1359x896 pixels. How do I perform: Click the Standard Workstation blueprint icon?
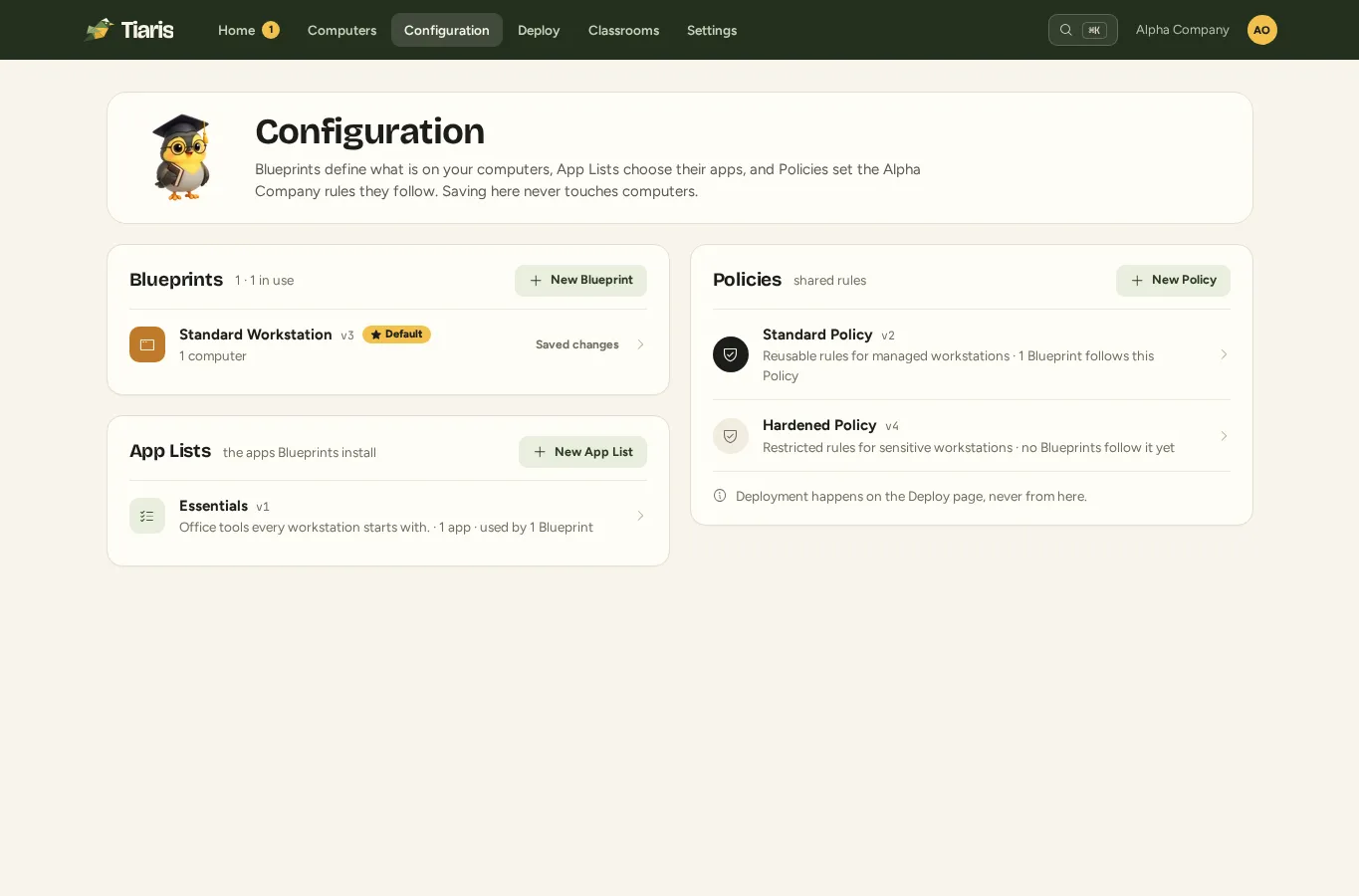(x=147, y=344)
